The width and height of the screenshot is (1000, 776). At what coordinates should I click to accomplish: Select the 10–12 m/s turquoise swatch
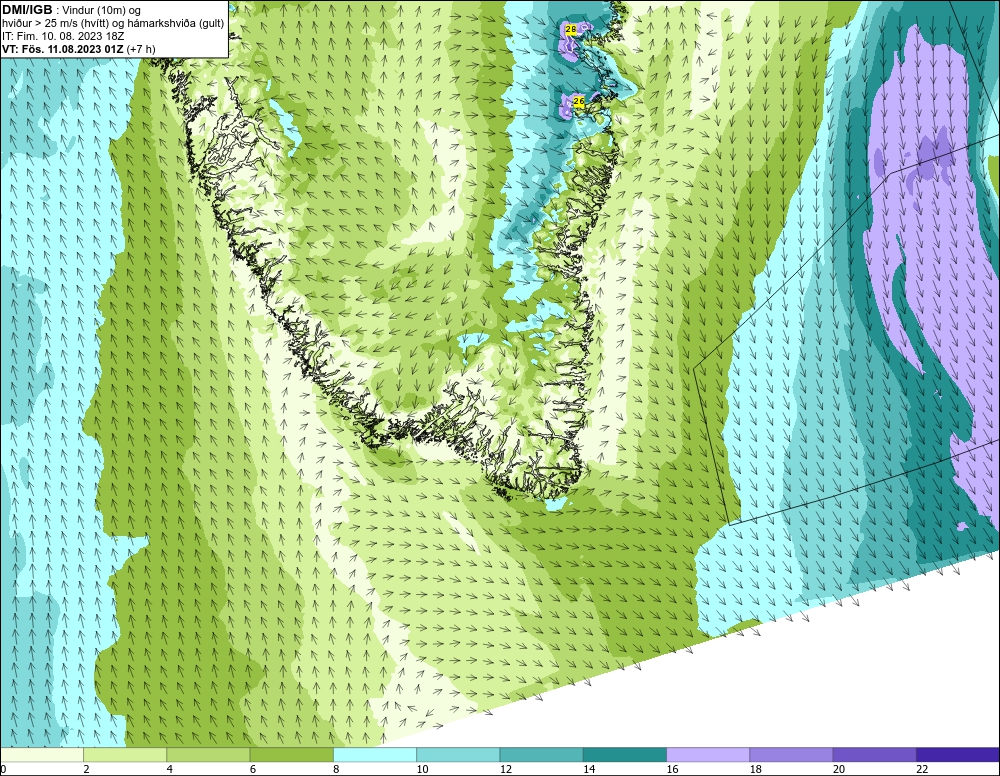(x=458, y=755)
